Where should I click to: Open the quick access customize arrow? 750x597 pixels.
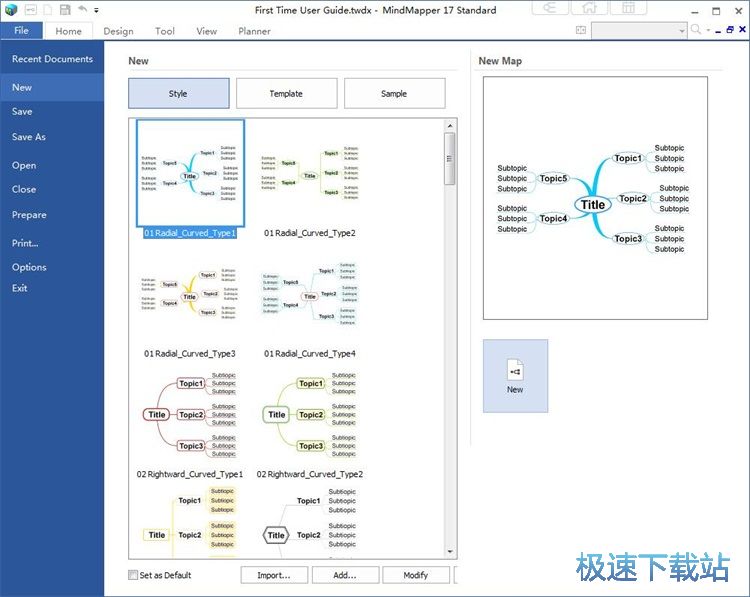[96, 10]
